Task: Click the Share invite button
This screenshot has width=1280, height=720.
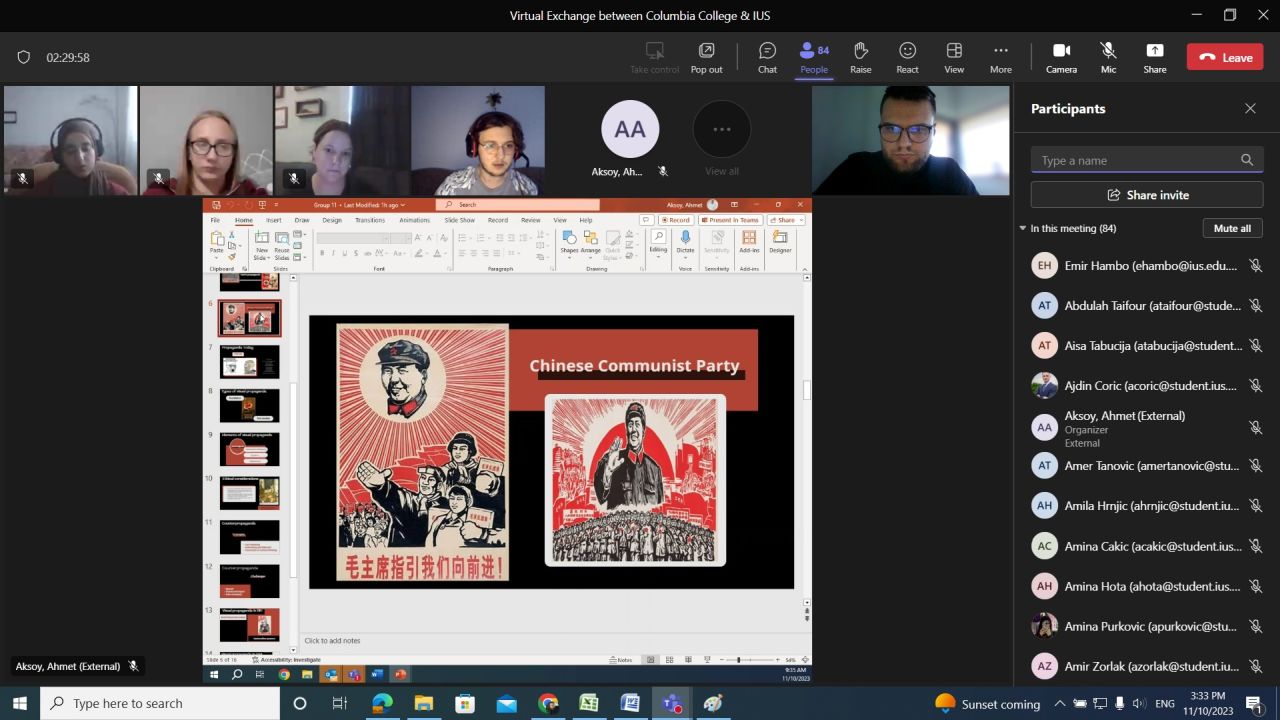Action: point(1147,195)
